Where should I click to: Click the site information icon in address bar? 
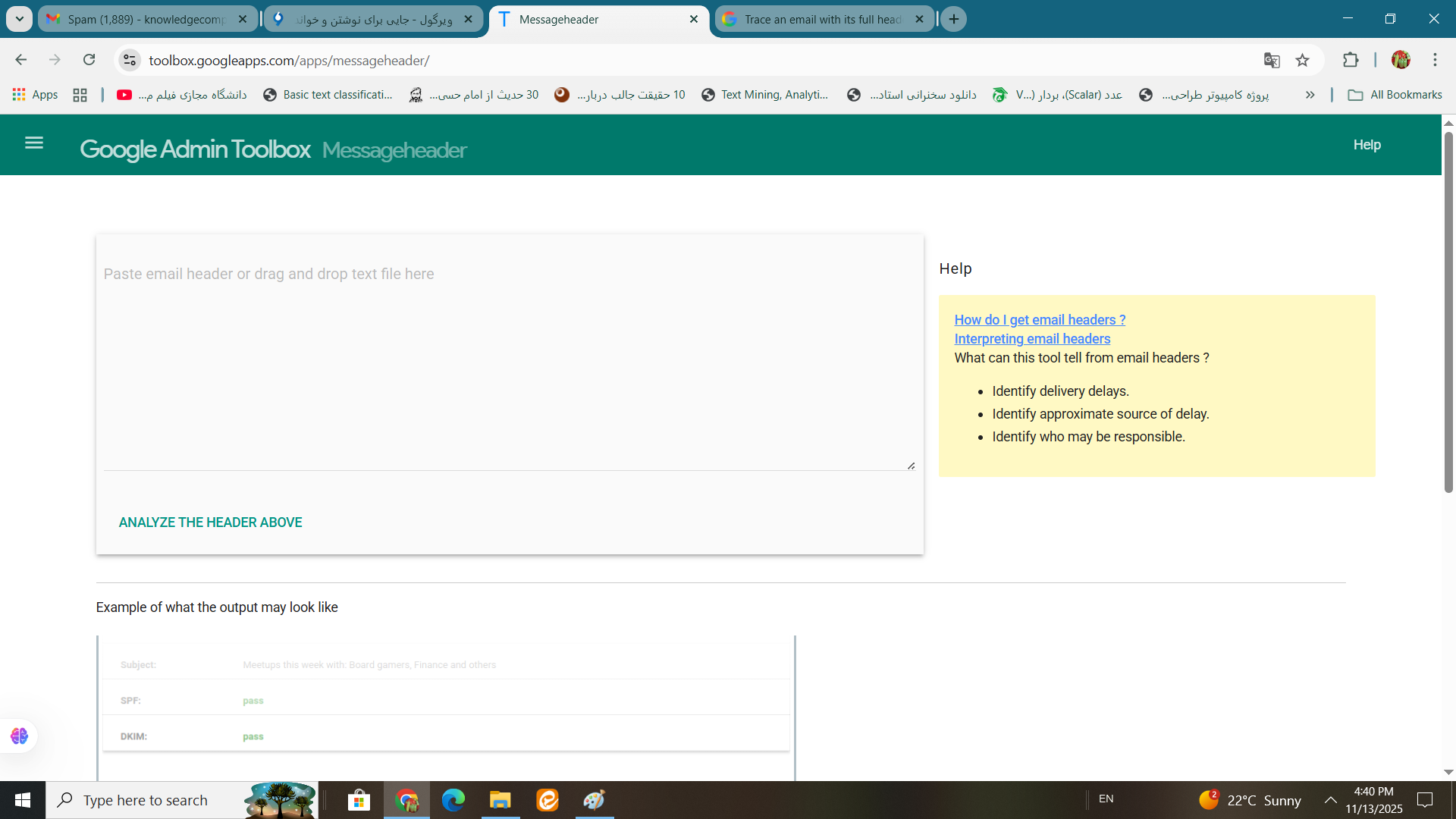130,61
